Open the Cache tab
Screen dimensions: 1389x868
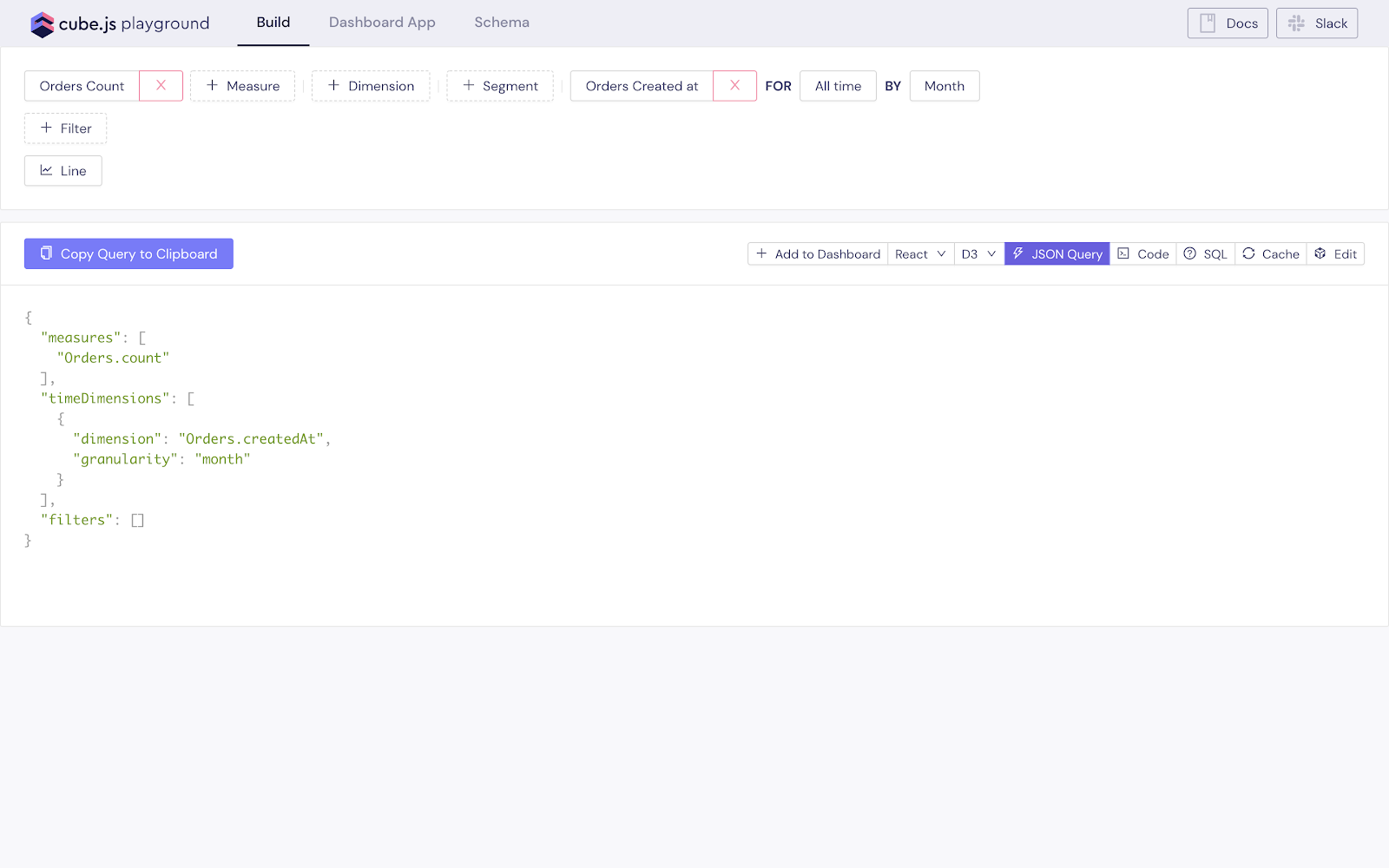pyautogui.click(x=1270, y=253)
